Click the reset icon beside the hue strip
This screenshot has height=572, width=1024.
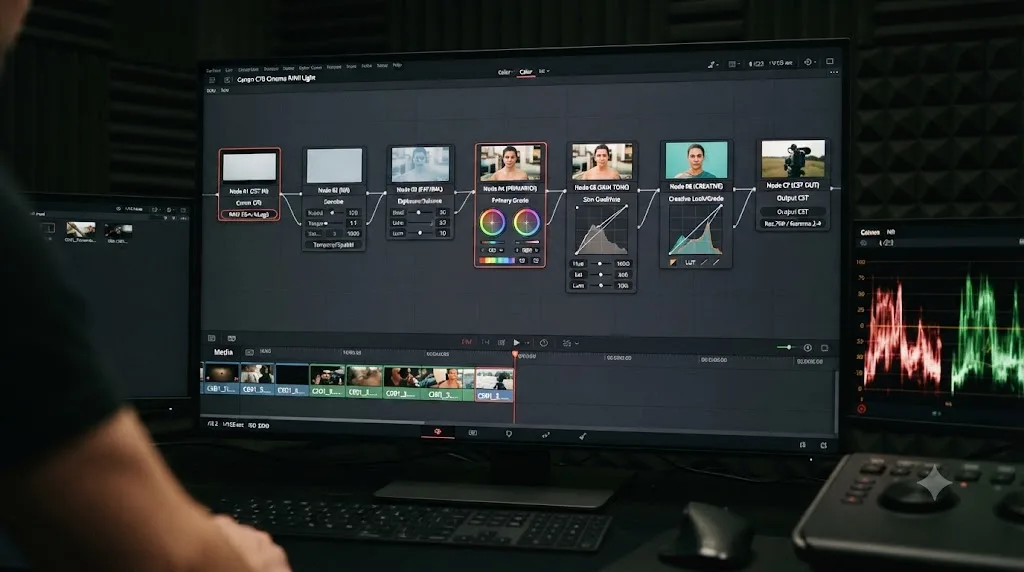point(522,261)
